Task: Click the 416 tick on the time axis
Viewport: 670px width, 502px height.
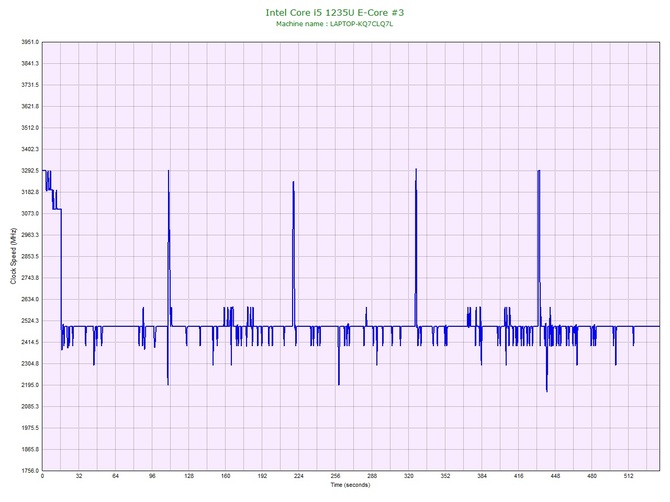Action: point(519,476)
